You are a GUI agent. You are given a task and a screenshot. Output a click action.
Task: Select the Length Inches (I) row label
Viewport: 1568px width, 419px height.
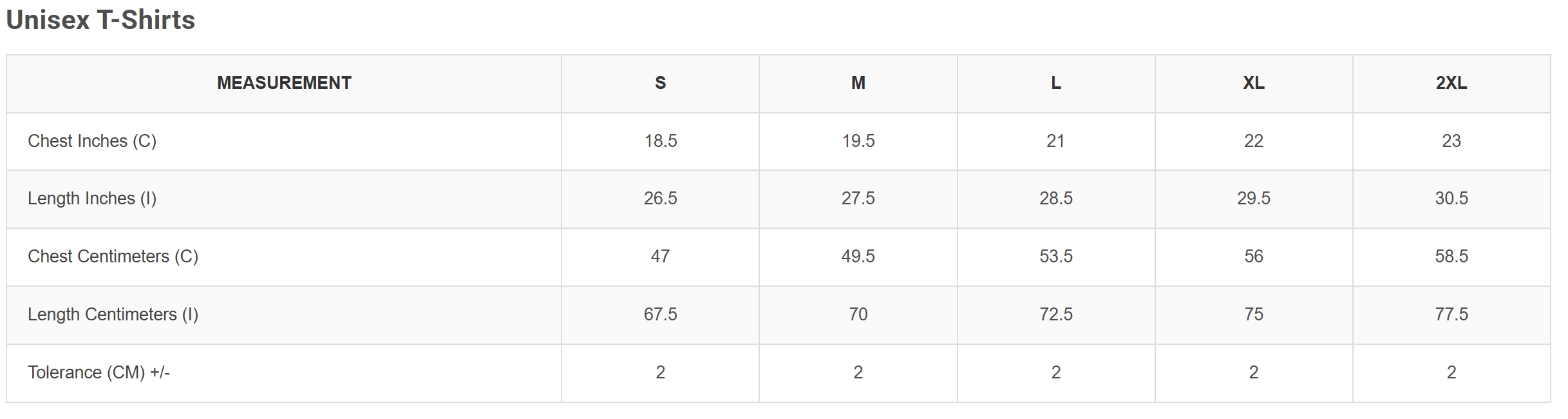tap(92, 199)
